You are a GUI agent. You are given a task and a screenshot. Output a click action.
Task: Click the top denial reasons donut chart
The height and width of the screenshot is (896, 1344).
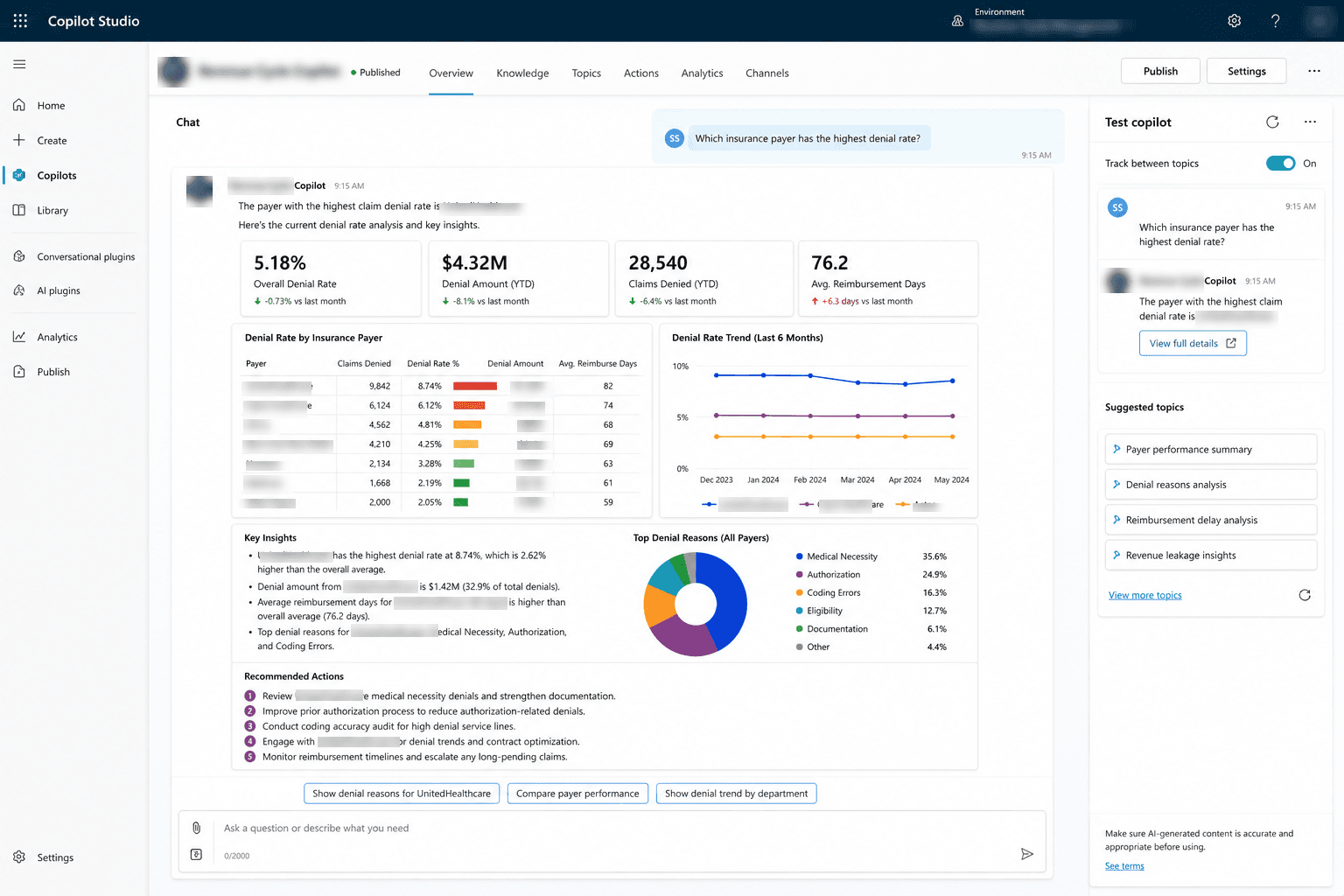tap(696, 604)
